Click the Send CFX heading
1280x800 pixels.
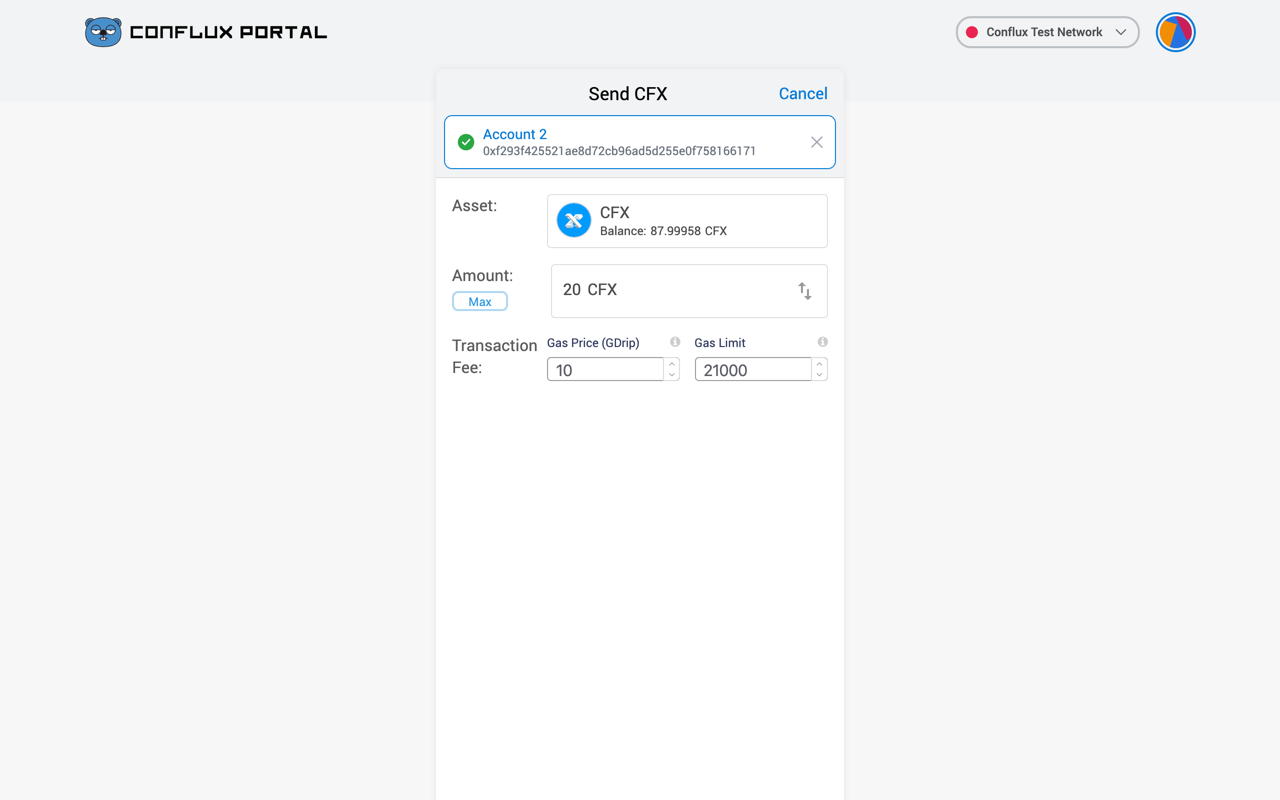tap(628, 94)
